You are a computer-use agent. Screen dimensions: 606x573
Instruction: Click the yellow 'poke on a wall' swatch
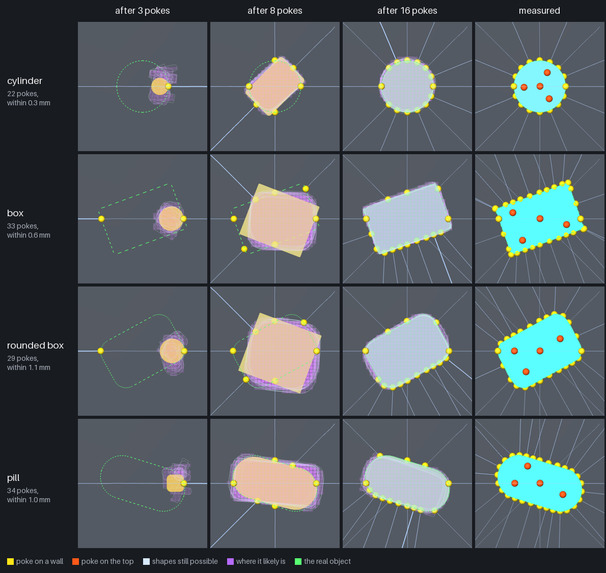coord(10,561)
